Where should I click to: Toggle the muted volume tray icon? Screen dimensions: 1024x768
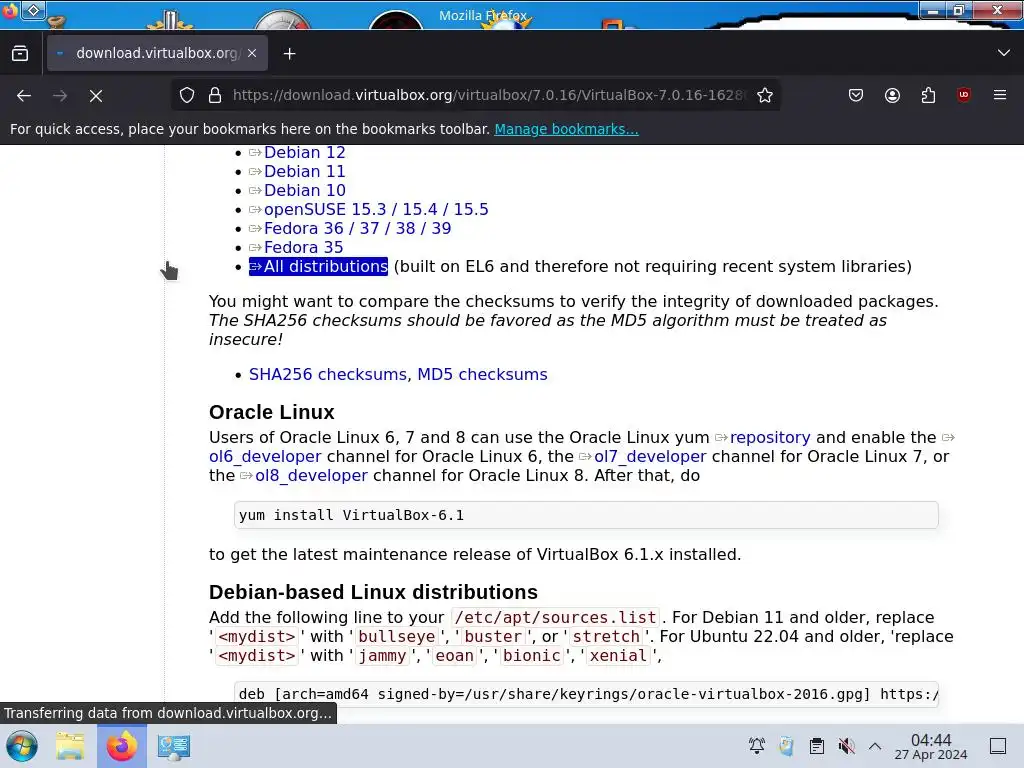(846, 746)
